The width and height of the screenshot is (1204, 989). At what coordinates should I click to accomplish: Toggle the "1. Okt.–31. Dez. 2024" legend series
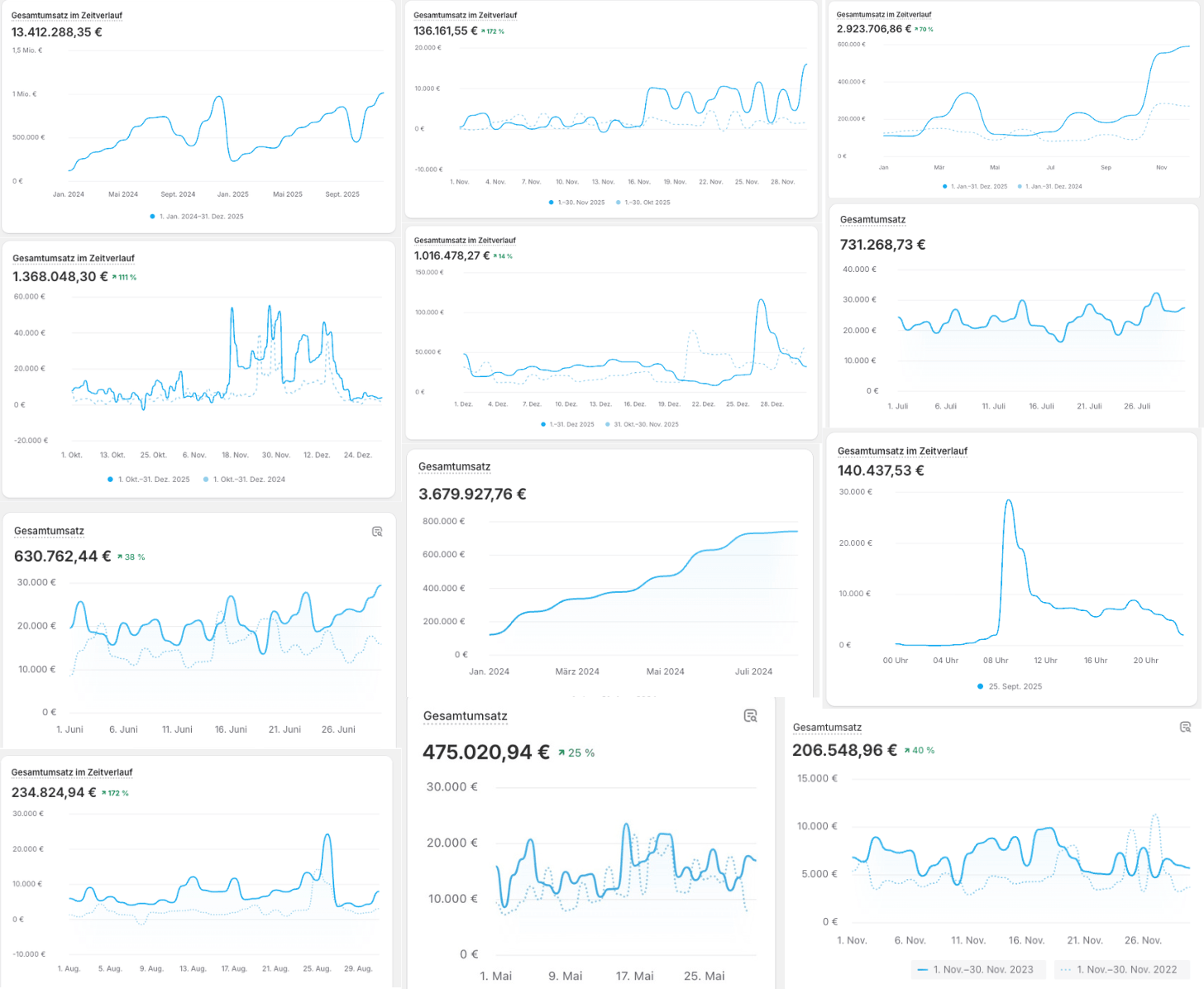248,480
